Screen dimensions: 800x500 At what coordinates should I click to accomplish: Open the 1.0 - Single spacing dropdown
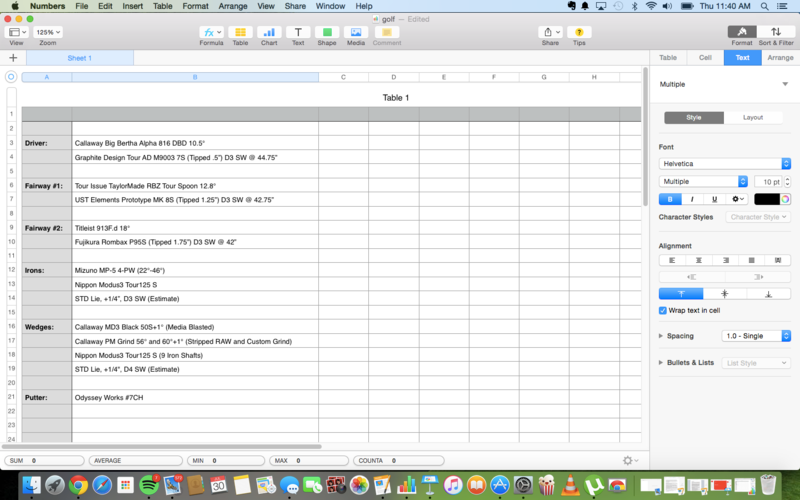tap(756, 336)
